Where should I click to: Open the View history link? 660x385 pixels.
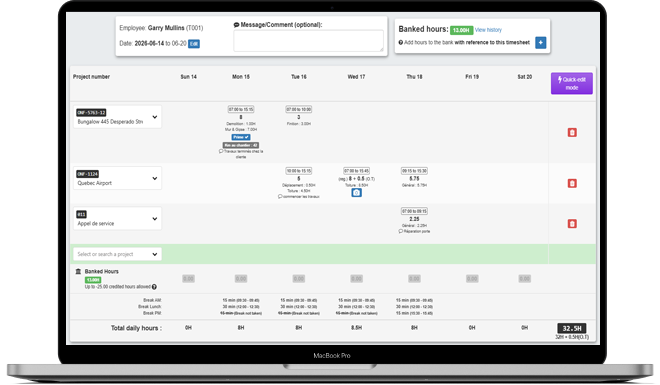pyautogui.click(x=488, y=30)
